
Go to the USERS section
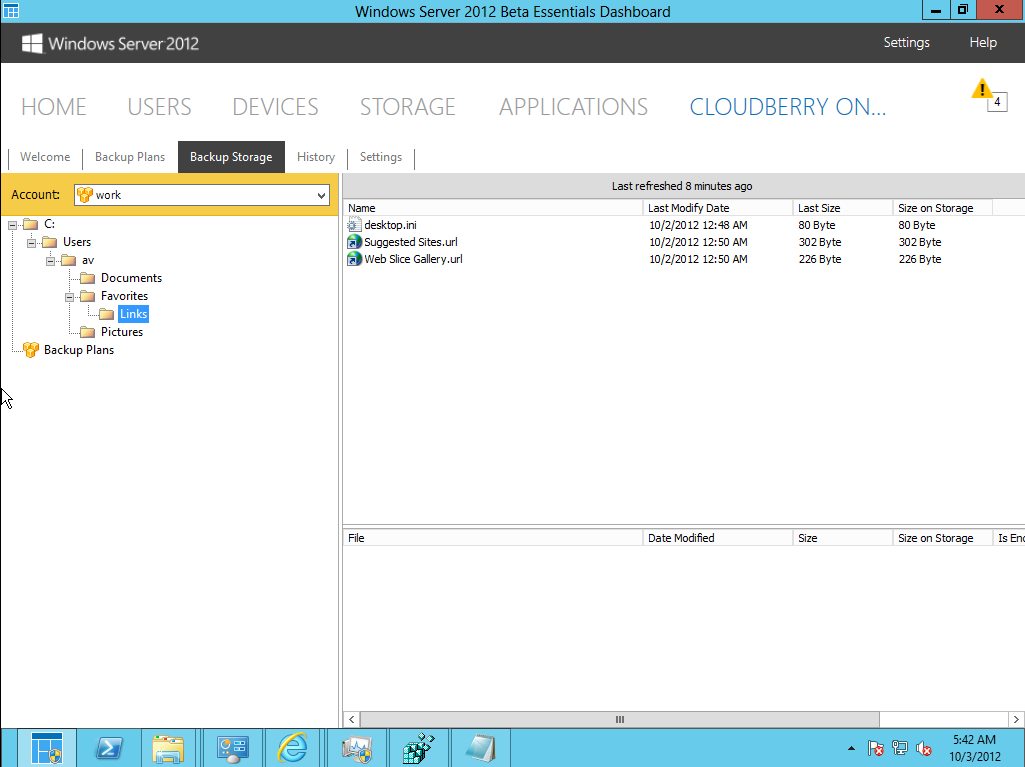(160, 107)
